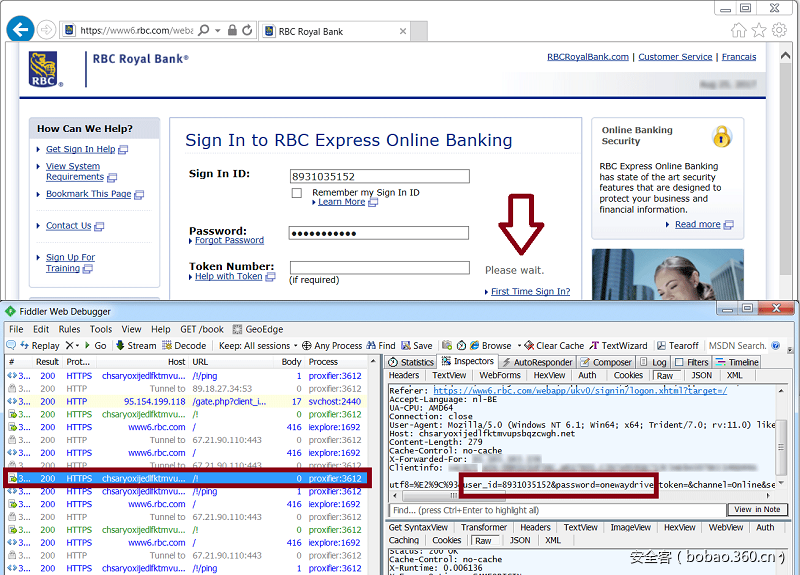This screenshot has width=800, height=575.
Task: Check the Remember my Sign In ID box
Action: [297, 193]
